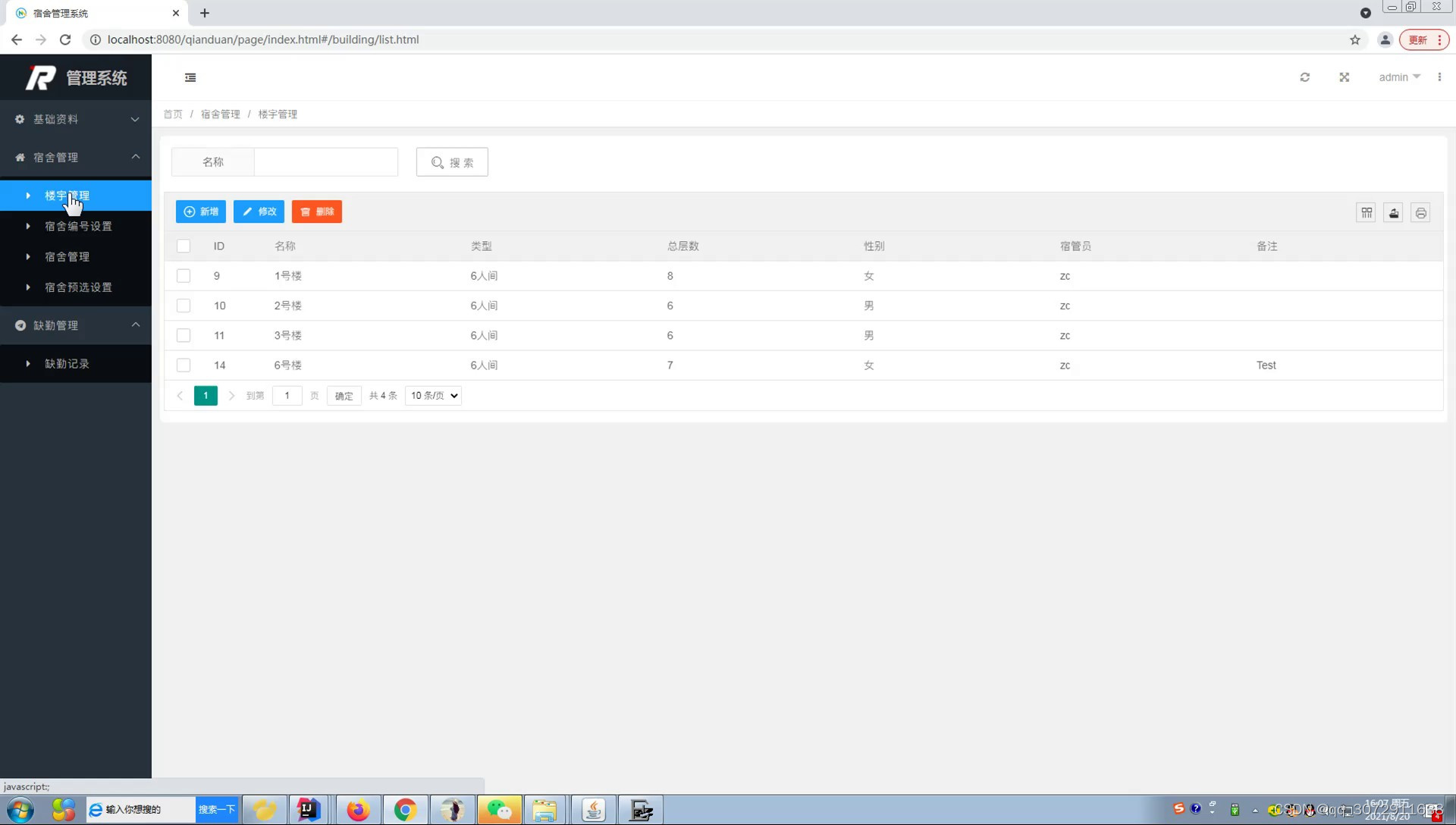The width and height of the screenshot is (1456, 825).
Task: Open the header's three-dot more menu
Action: click(1439, 77)
